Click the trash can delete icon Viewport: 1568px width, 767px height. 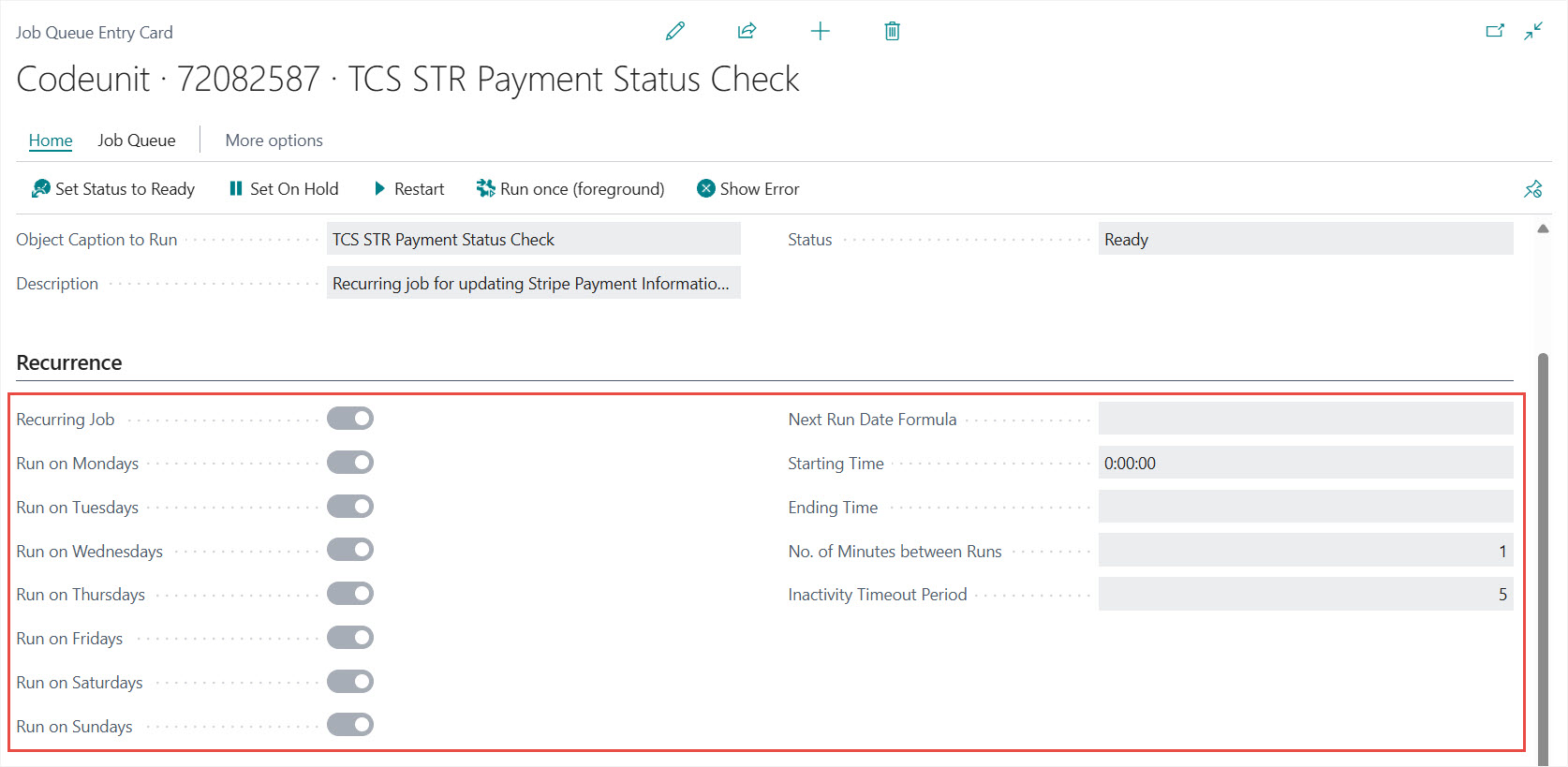click(892, 32)
